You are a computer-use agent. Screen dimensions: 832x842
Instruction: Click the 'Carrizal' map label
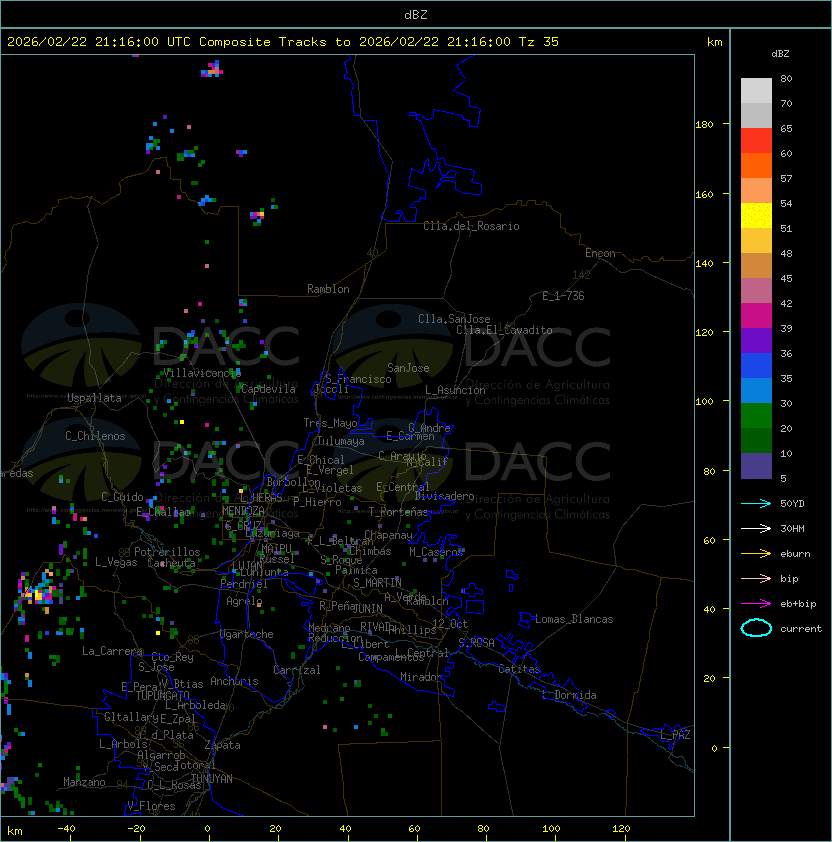(297, 670)
